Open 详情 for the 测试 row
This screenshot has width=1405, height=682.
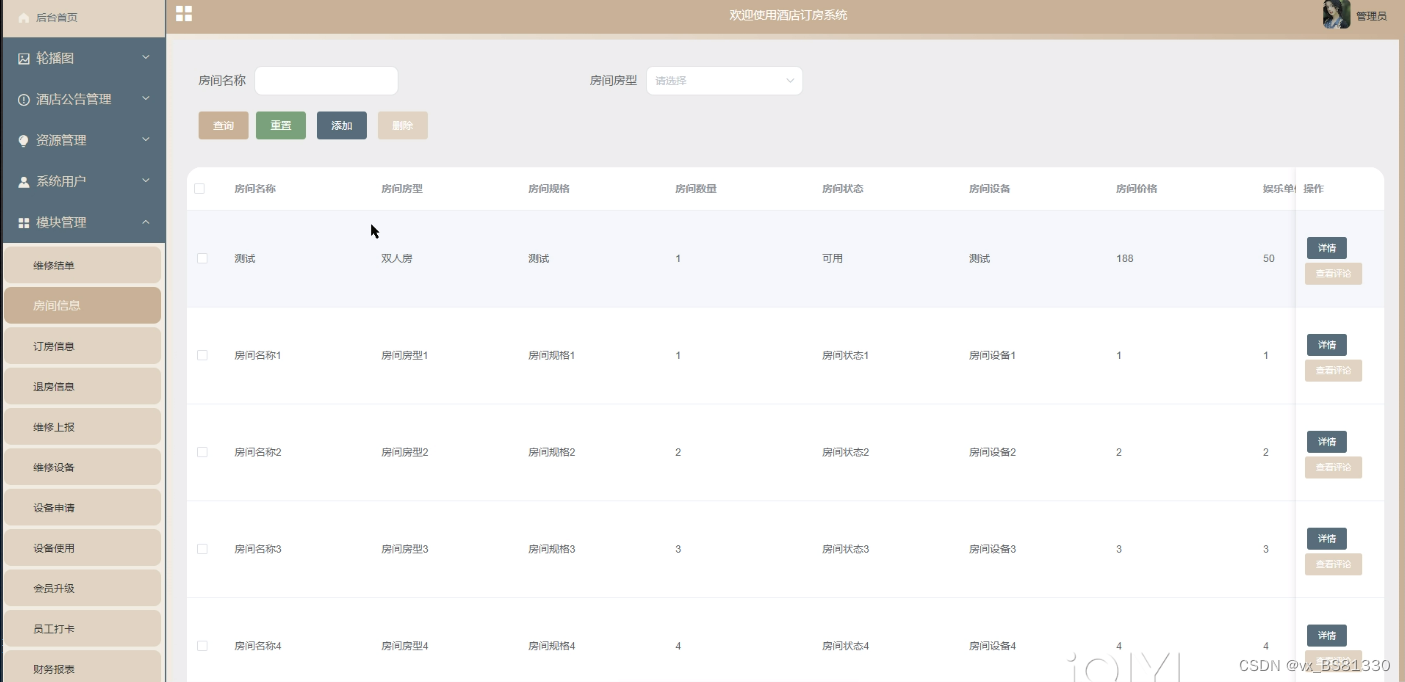[1327, 248]
